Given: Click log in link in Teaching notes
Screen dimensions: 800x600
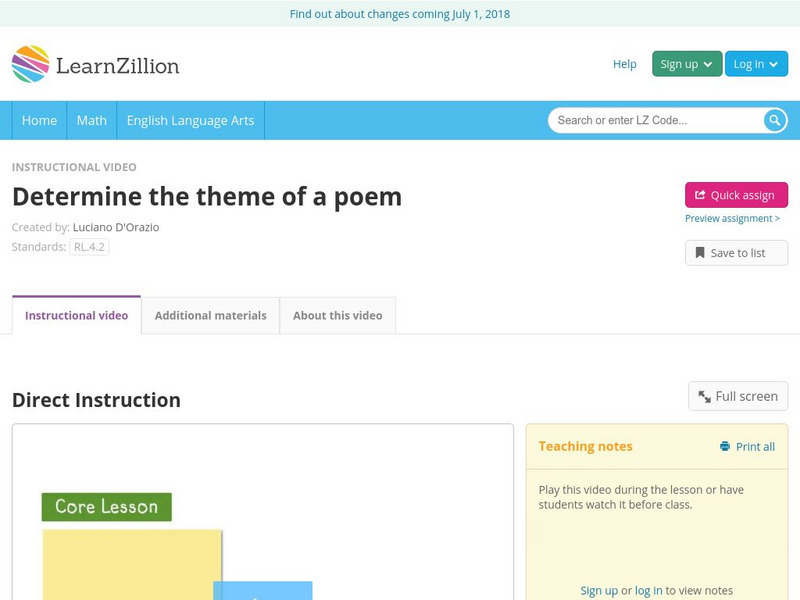Looking at the screenshot, I should (646, 589).
